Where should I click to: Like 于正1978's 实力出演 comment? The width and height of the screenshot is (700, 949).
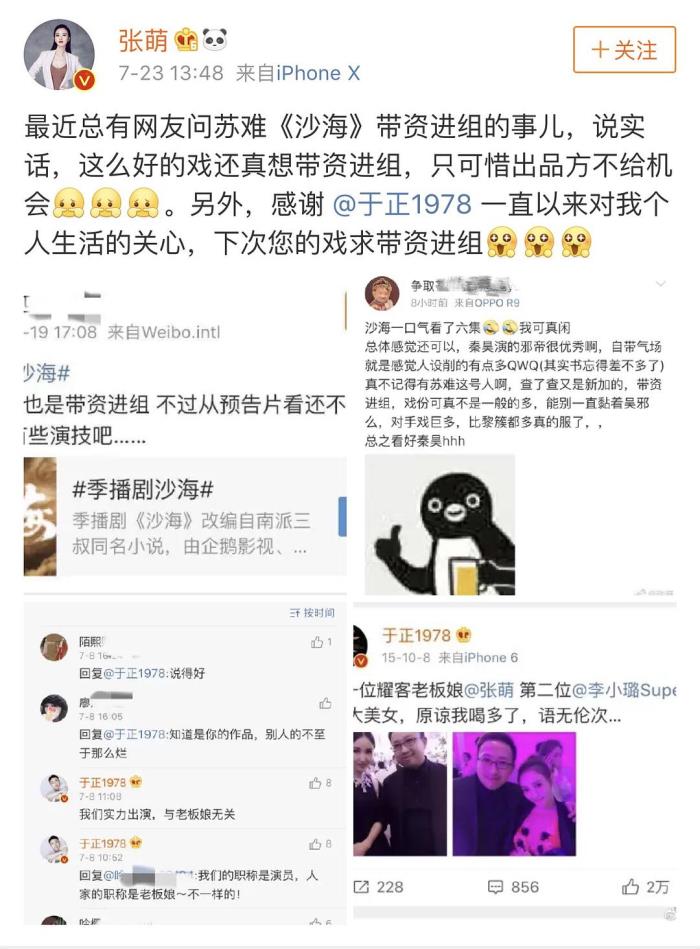pos(320,783)
